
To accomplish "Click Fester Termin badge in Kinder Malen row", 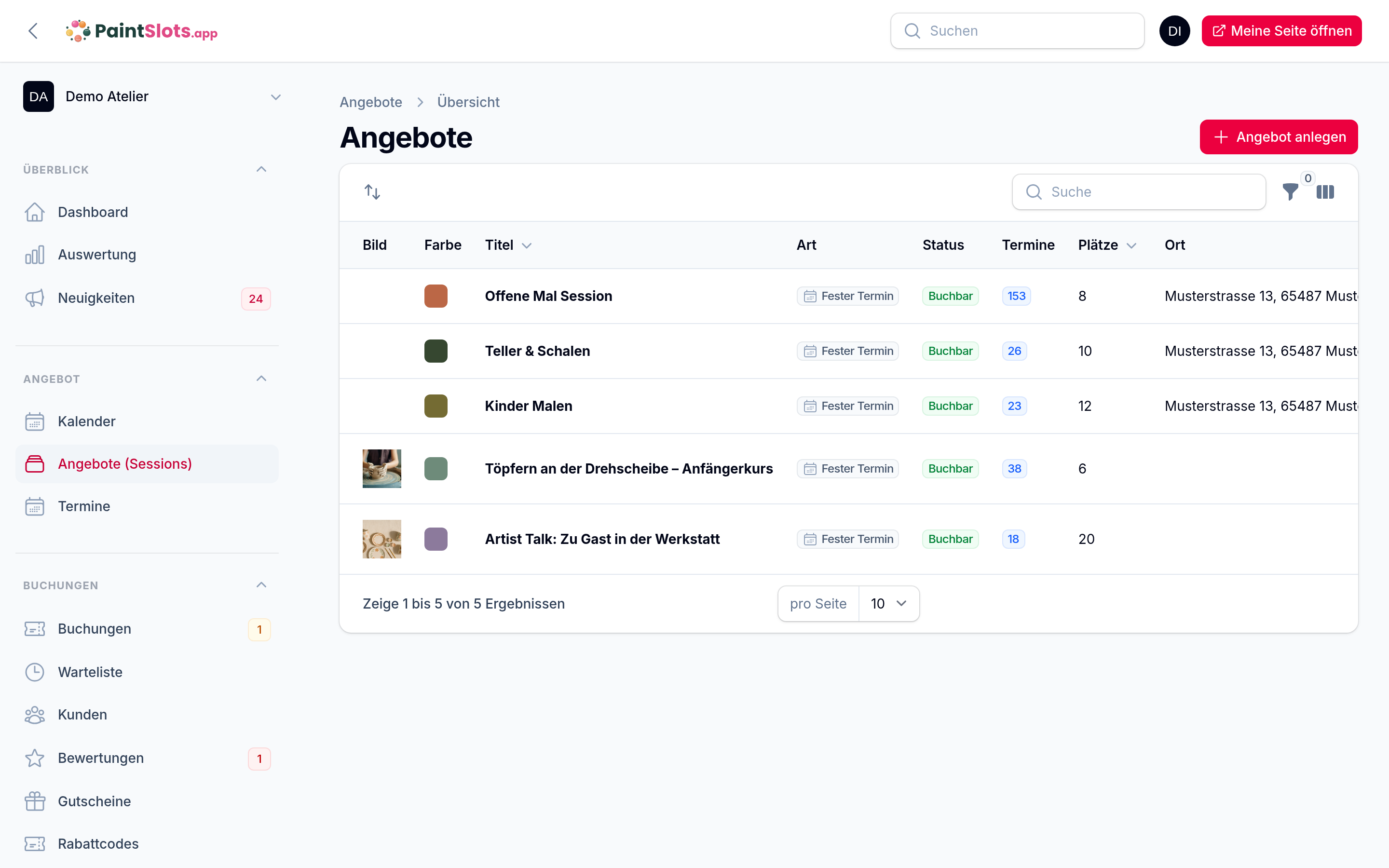I will point(847,406).
